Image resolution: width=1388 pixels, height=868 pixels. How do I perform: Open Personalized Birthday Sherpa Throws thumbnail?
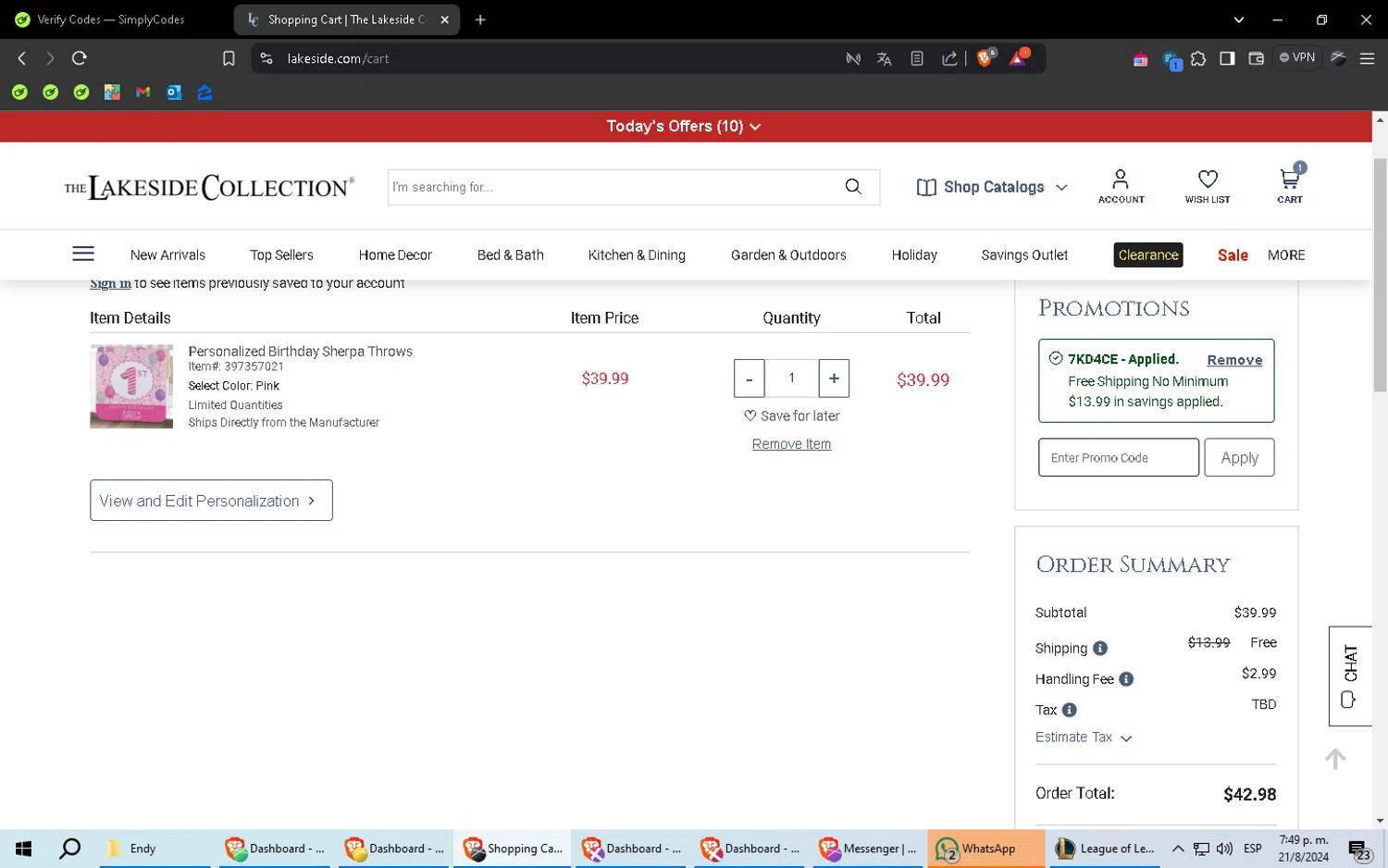tap(131, 387)
